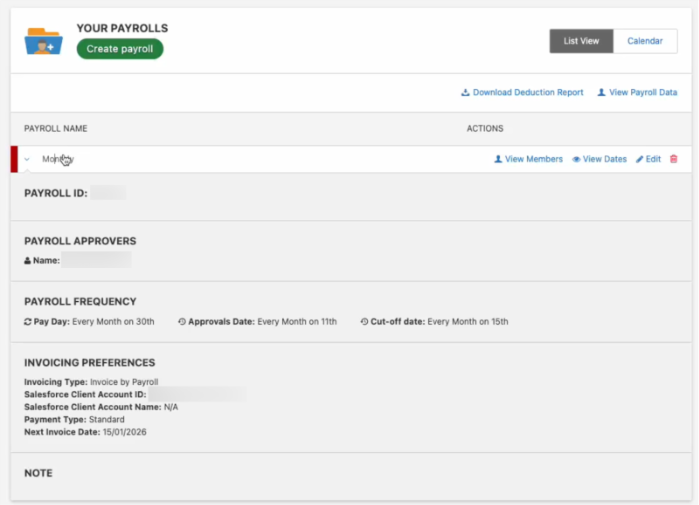
Task: Click the INVOICING PREFERENCES heading
Action: [90, 363]
